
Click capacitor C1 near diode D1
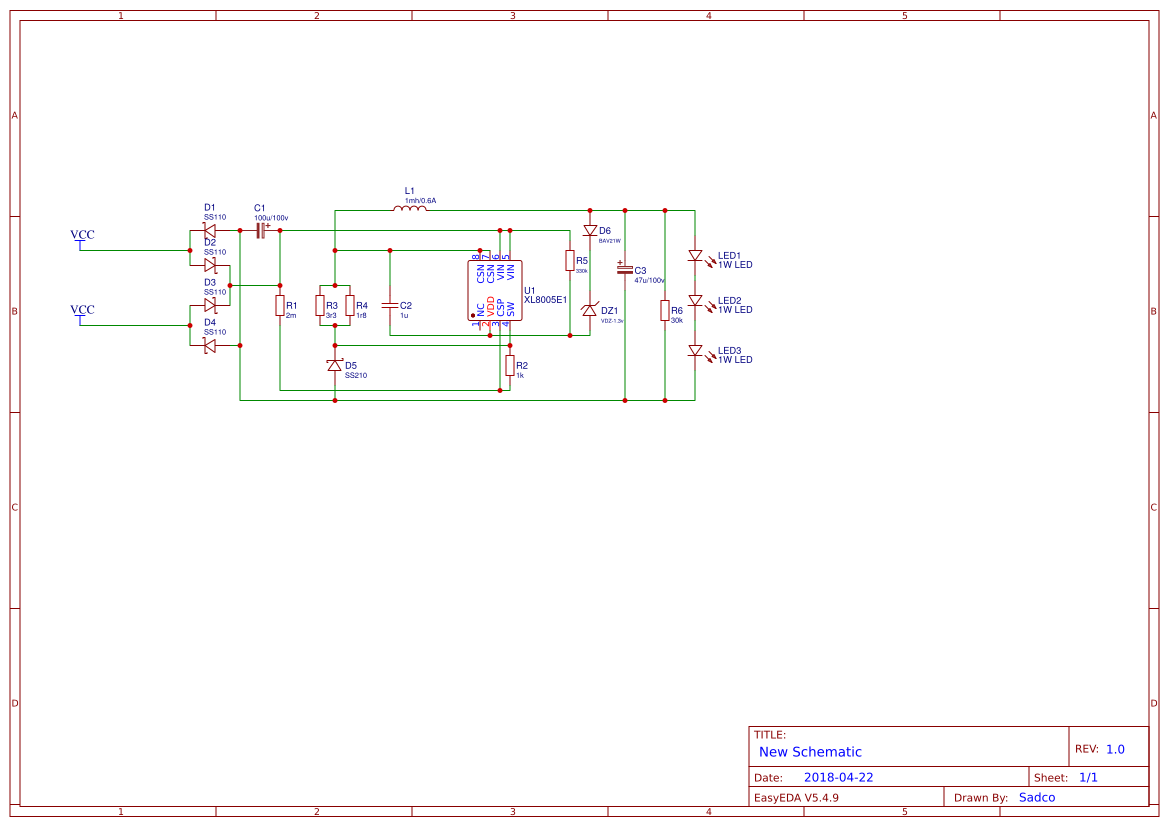click(x=259, y=228)
